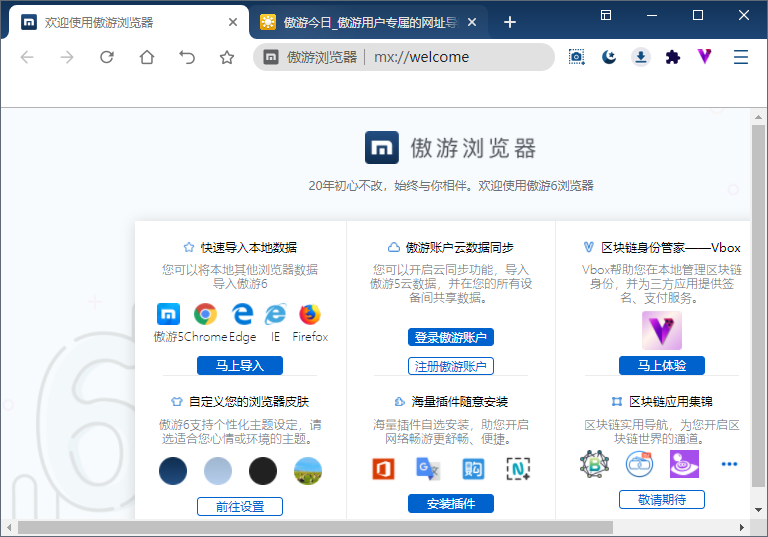Viewport: 768px width, 537px height.
Task: Select the Firefox import icon
Action: point(310,314)
